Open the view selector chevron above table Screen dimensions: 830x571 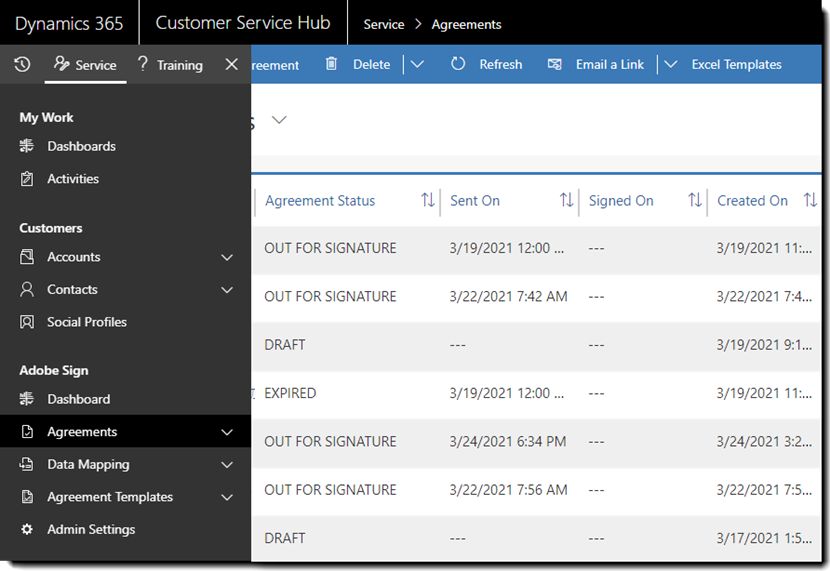click(x=279, y=120)
